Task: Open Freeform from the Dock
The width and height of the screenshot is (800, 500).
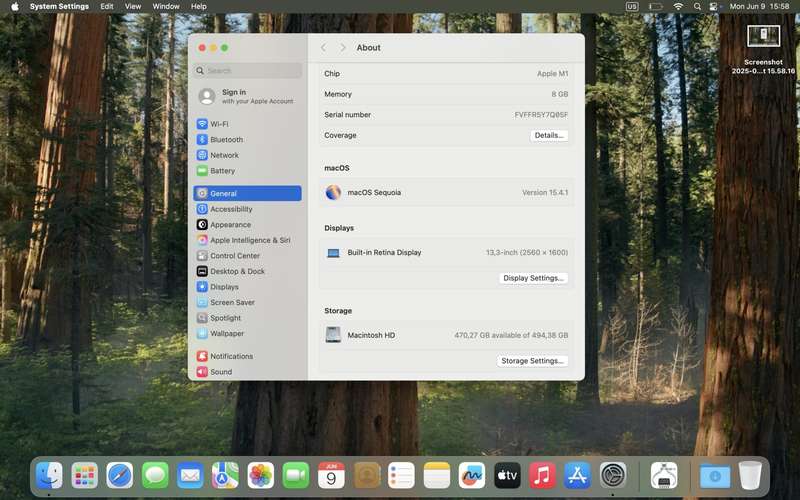Action: [472, 476]
